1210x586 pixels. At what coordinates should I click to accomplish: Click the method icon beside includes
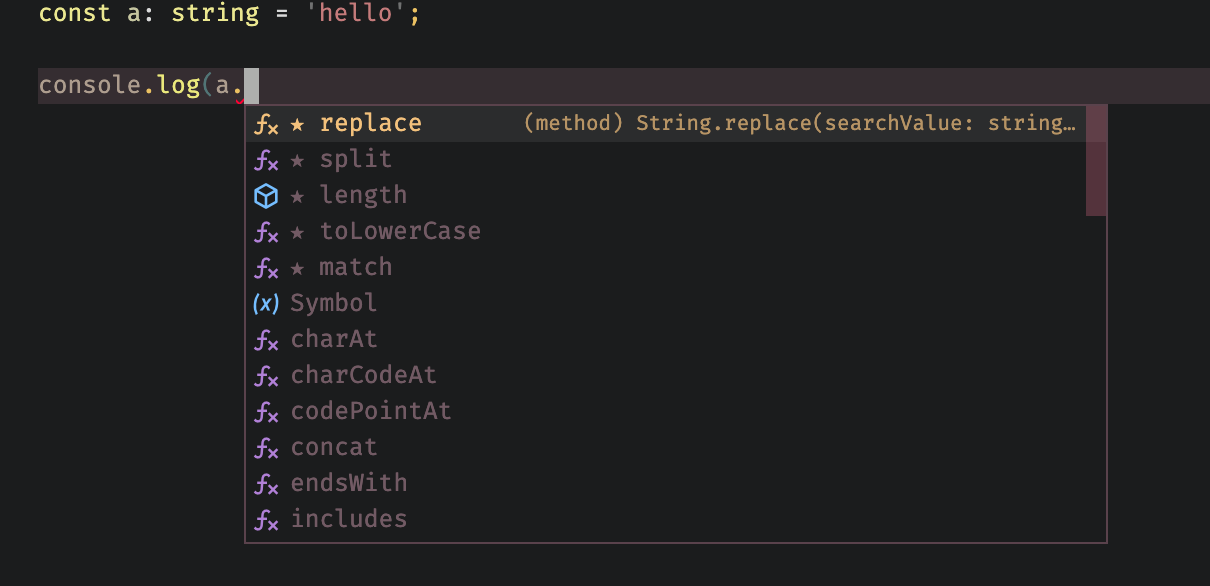(265, 519)
